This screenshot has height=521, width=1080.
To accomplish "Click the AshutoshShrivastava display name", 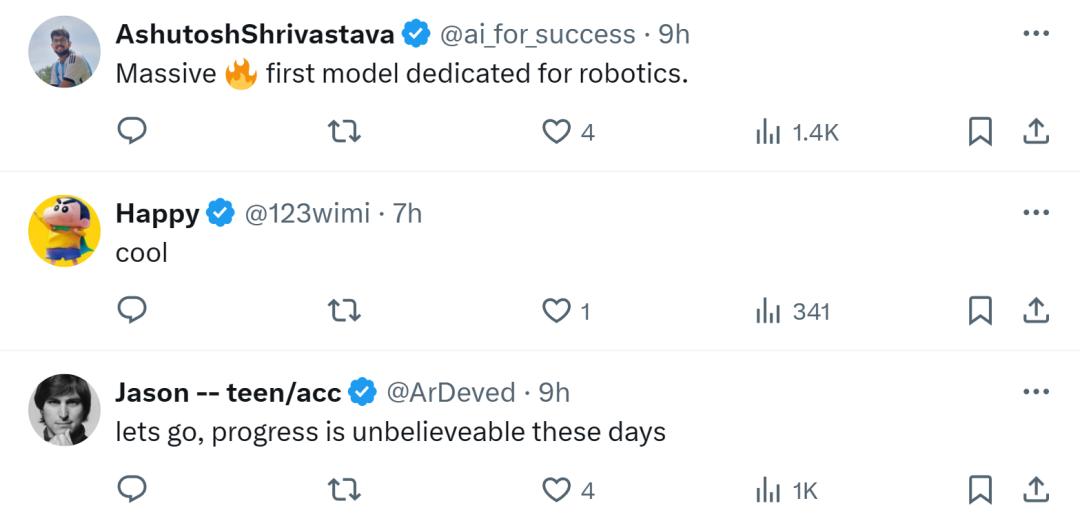I will click(x=255, y=34).
